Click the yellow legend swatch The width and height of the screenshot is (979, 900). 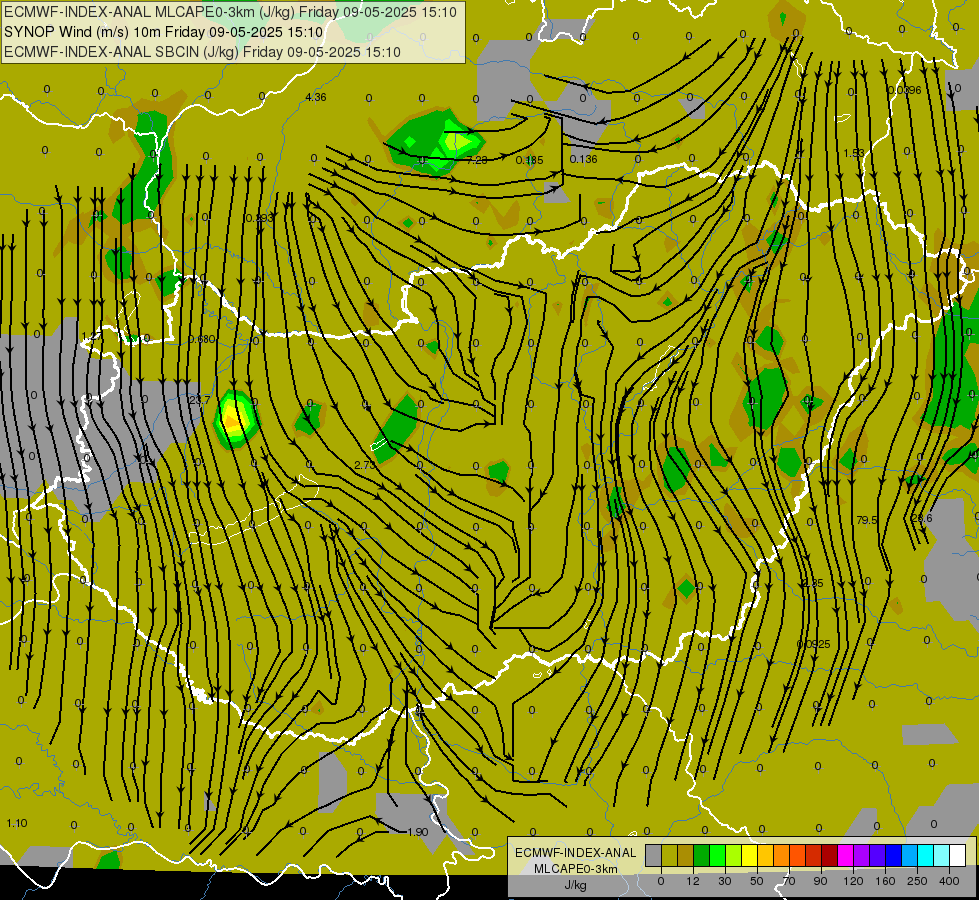(x=750, y=855)
